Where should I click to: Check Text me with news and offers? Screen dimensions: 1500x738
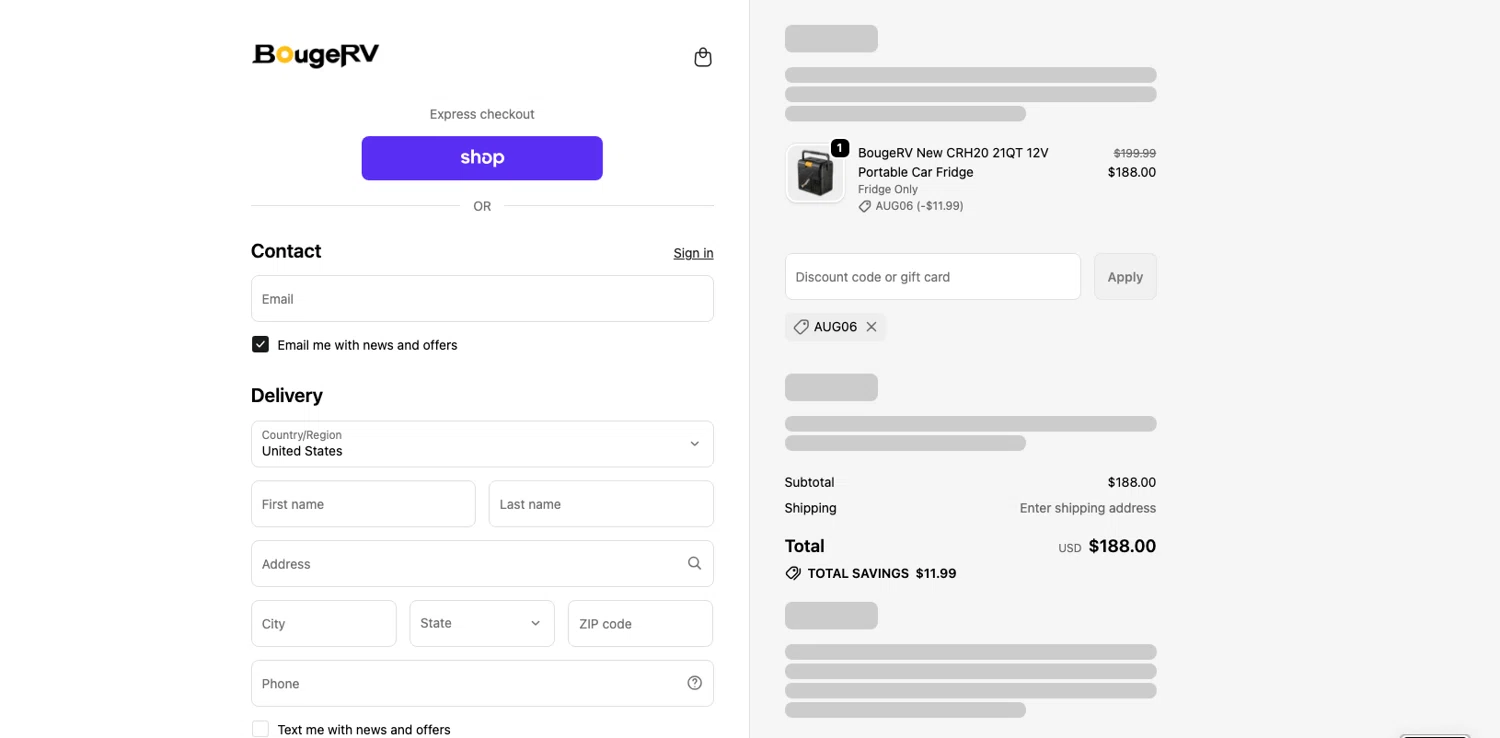[260, 729]
